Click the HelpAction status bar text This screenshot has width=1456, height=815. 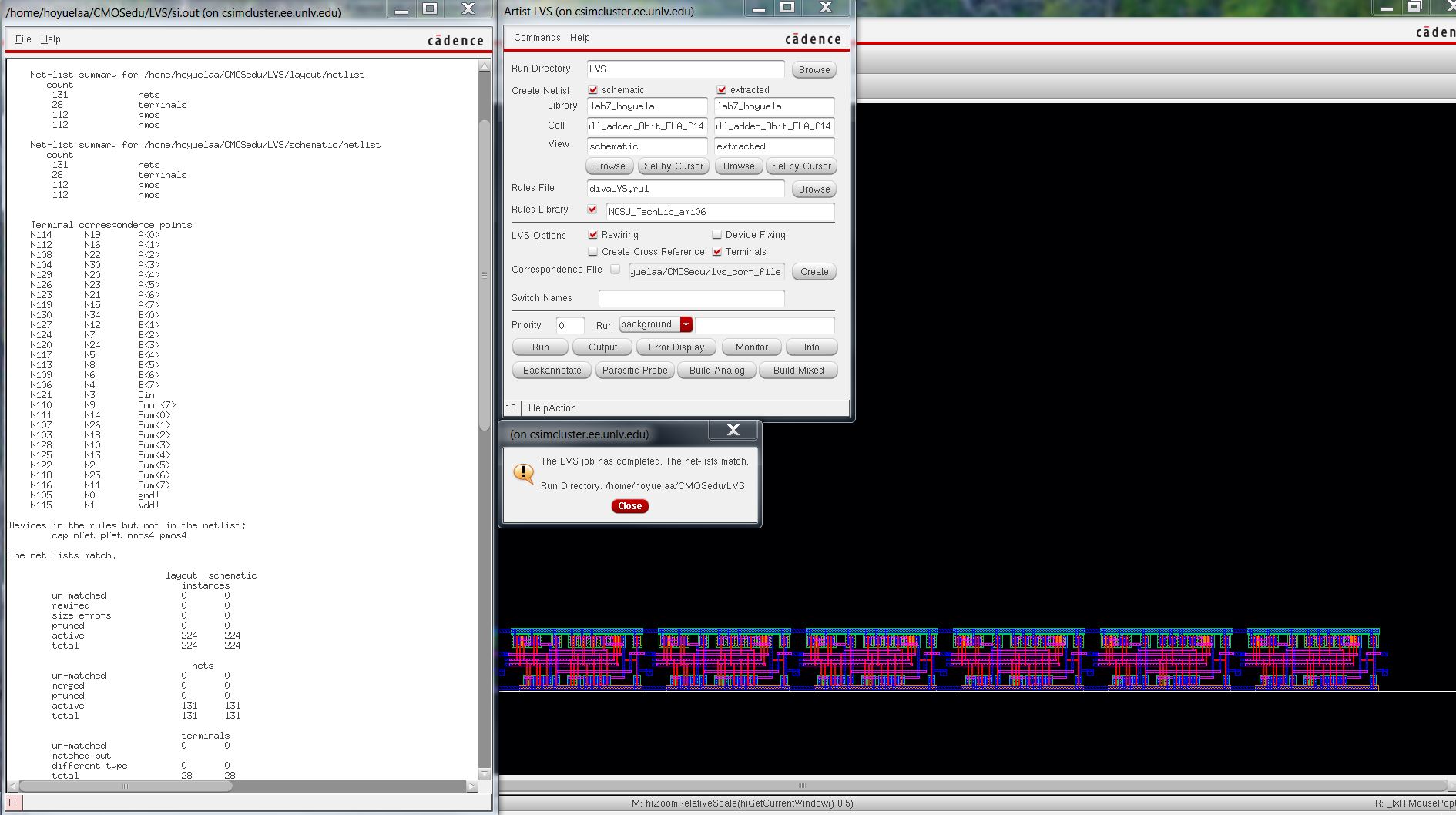pos(552,408)
